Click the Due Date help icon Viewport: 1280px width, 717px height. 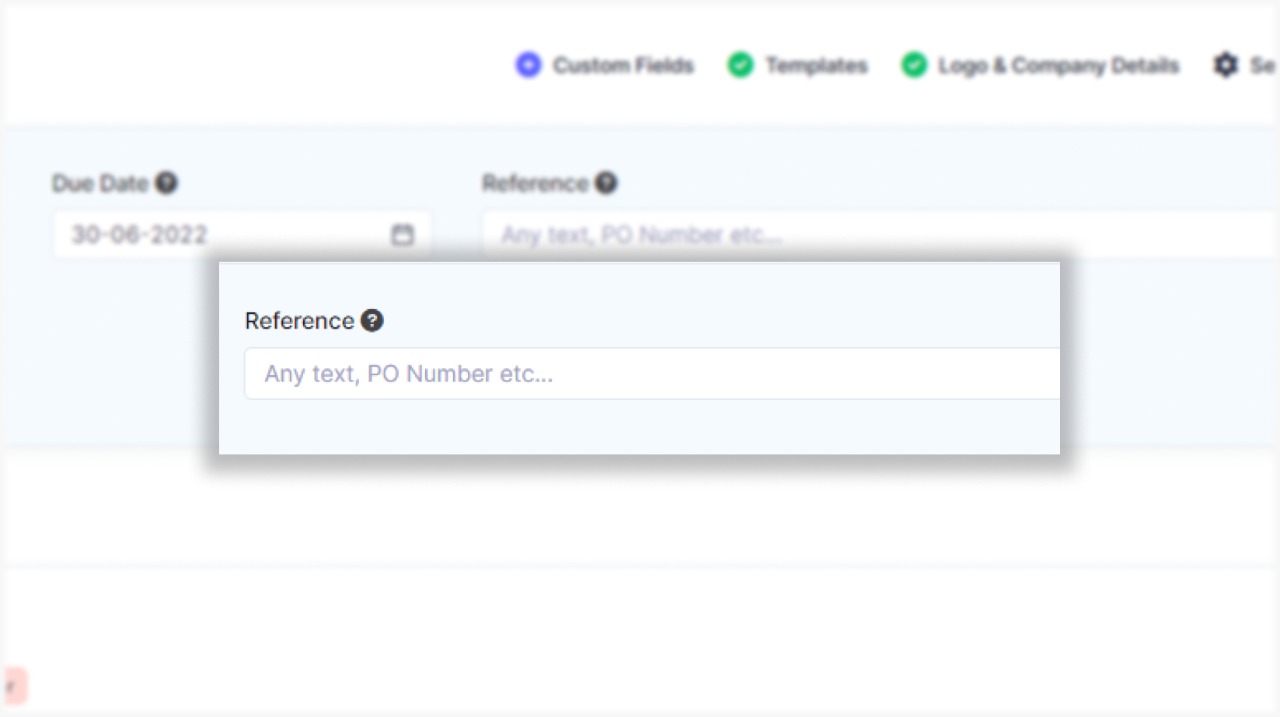click(167, 183)
